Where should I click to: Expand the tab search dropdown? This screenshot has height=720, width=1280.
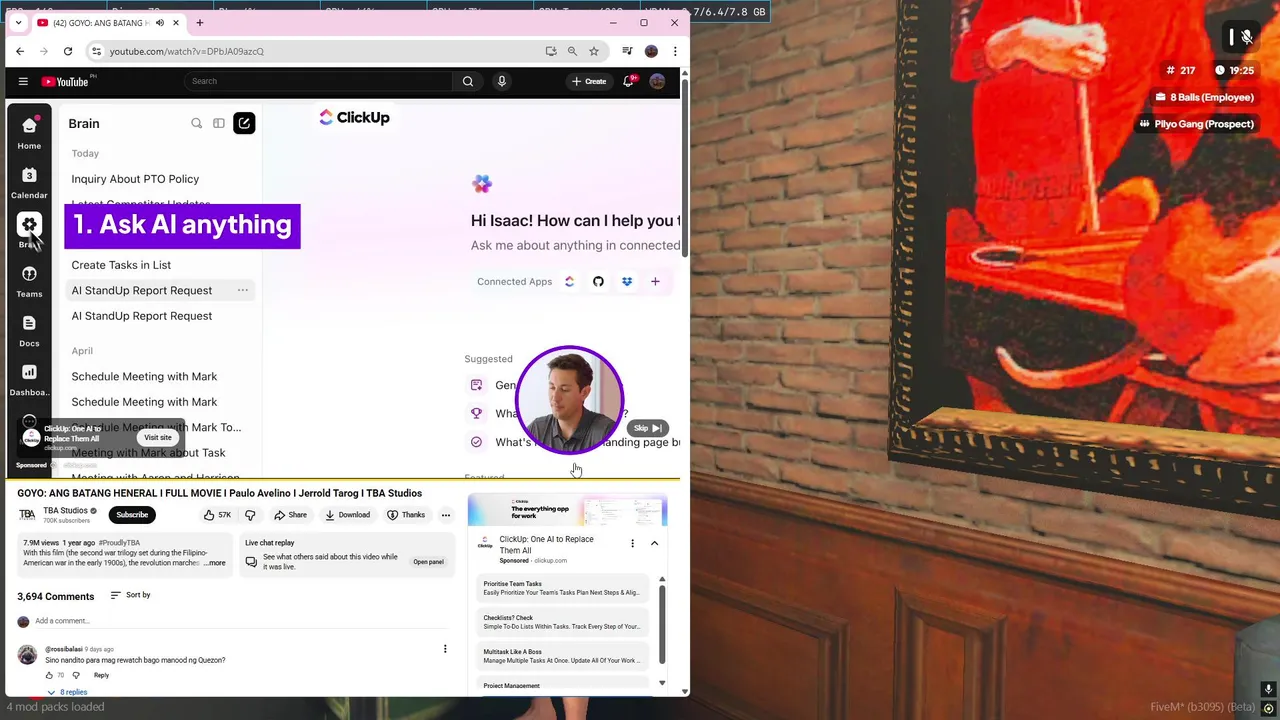click(x=18, y=22)
